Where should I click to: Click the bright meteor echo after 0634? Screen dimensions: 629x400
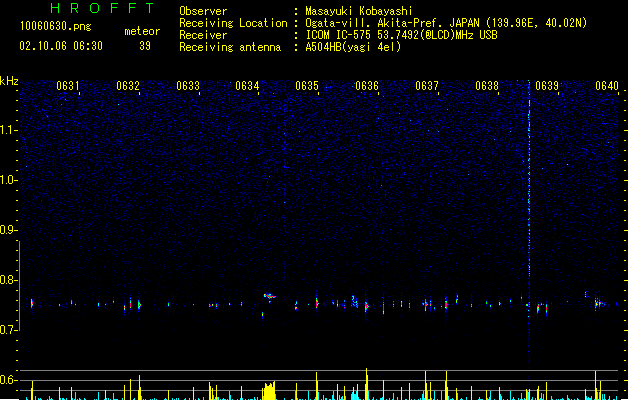[270, 296]
